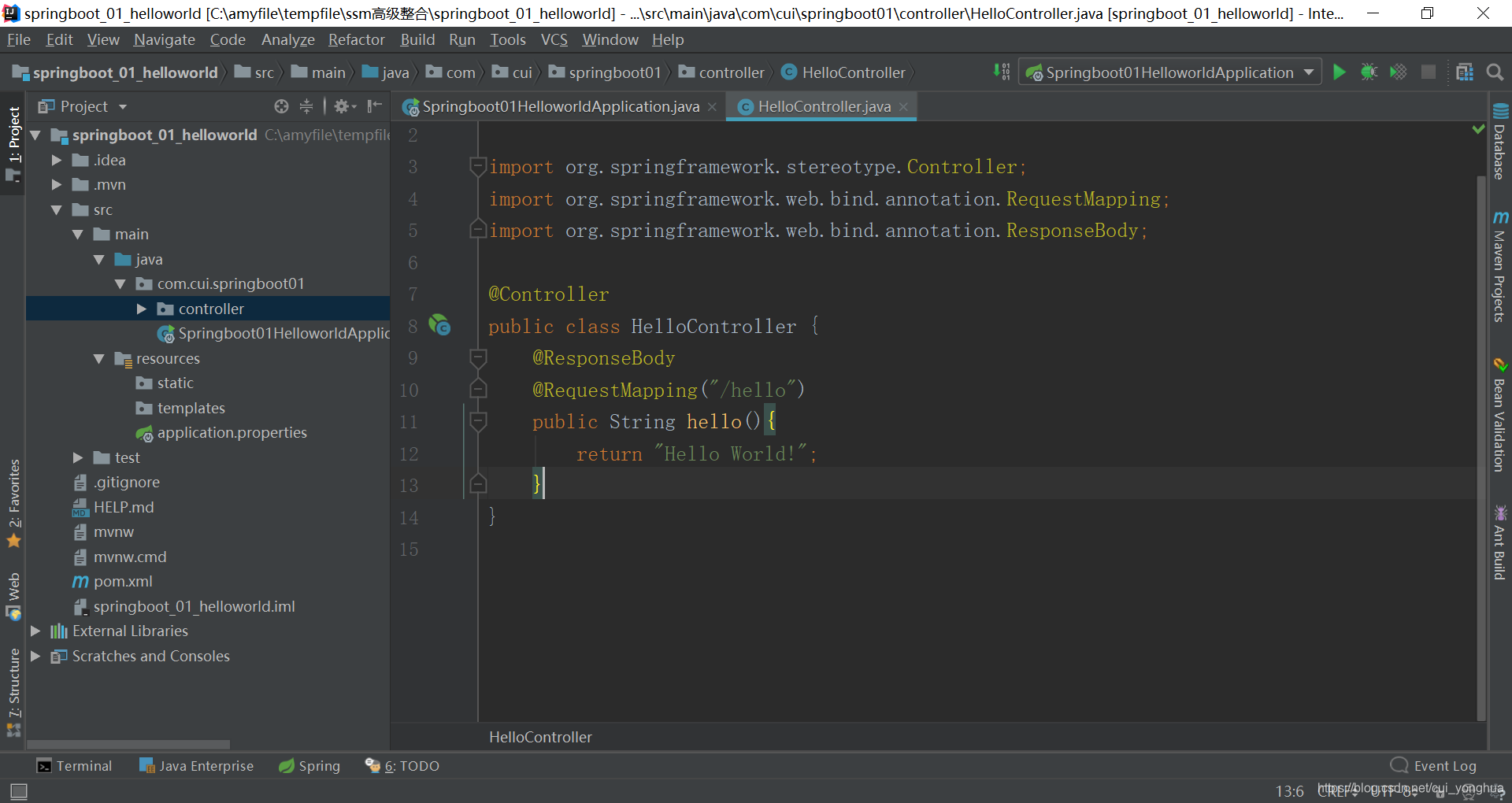
Task: Click the build project binary arrow icon
Action: (1002, 72)
